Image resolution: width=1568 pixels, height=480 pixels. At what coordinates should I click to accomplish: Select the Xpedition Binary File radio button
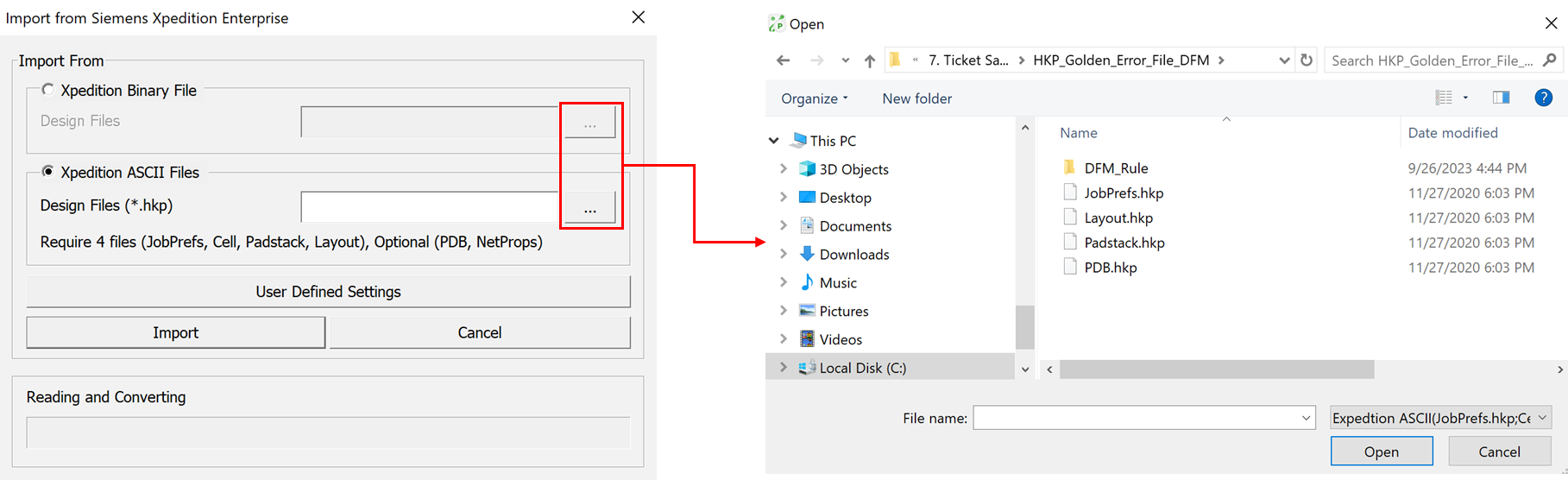(x=48, y=90)
